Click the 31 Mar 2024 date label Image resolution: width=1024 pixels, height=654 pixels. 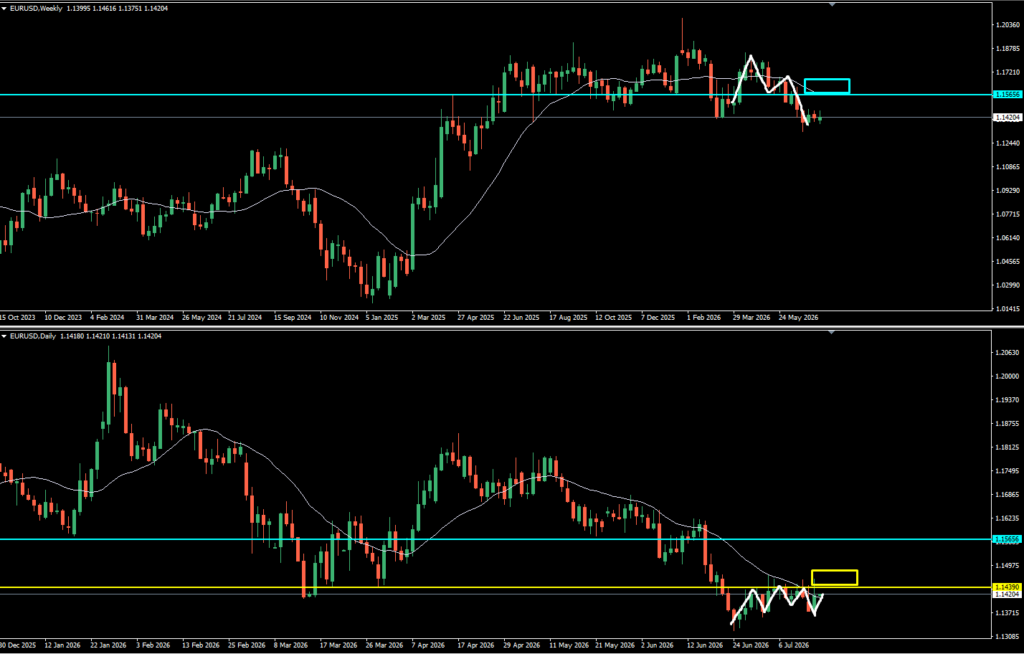pyautogui.click(x=155, y=318)
